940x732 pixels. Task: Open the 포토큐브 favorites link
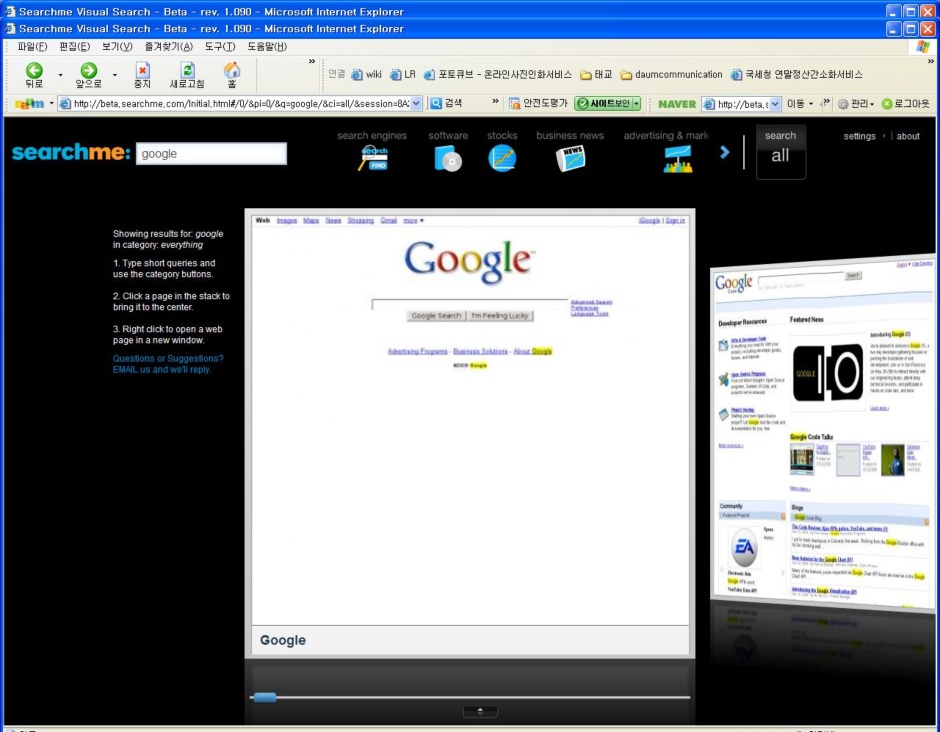coord(498,74)
